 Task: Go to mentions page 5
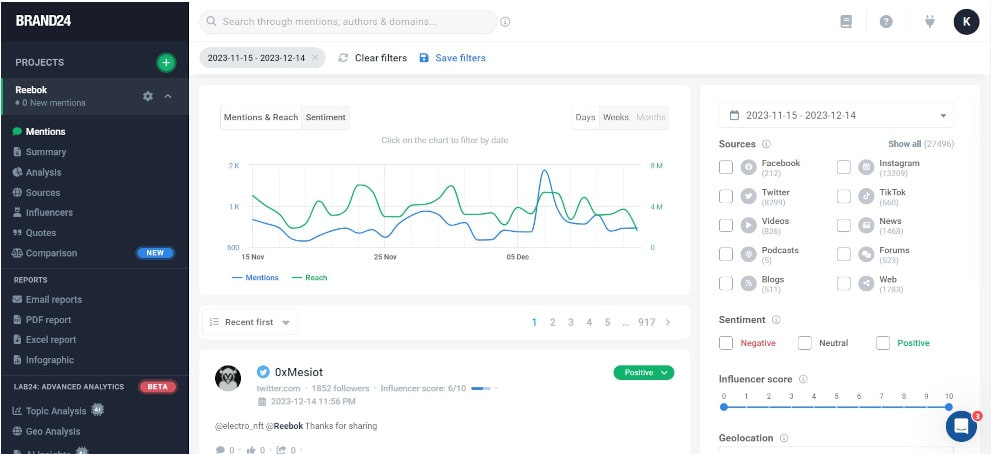[x=607, y=322]
